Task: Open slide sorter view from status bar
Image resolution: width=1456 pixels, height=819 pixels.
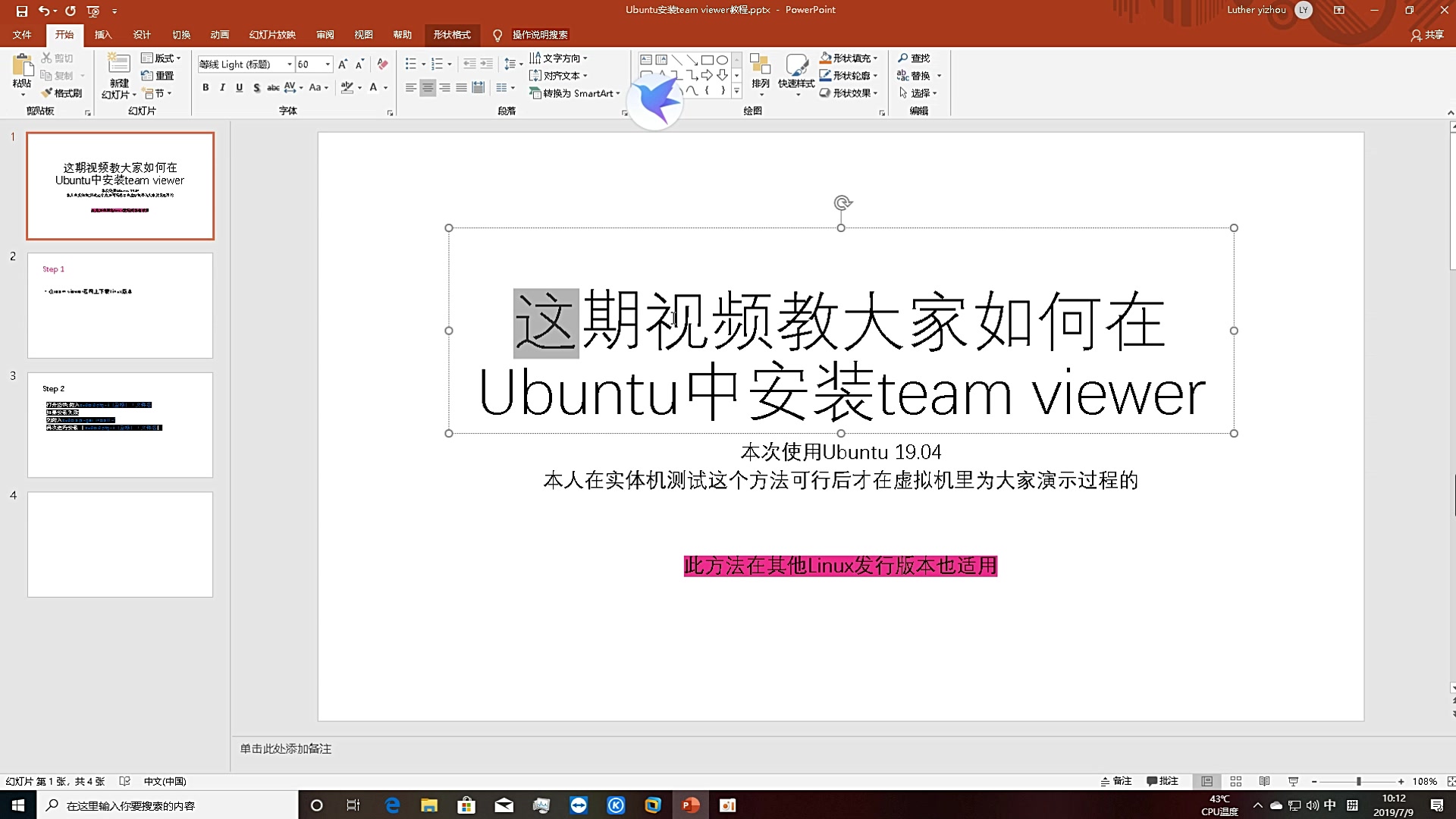Action: click(1235, 781)
